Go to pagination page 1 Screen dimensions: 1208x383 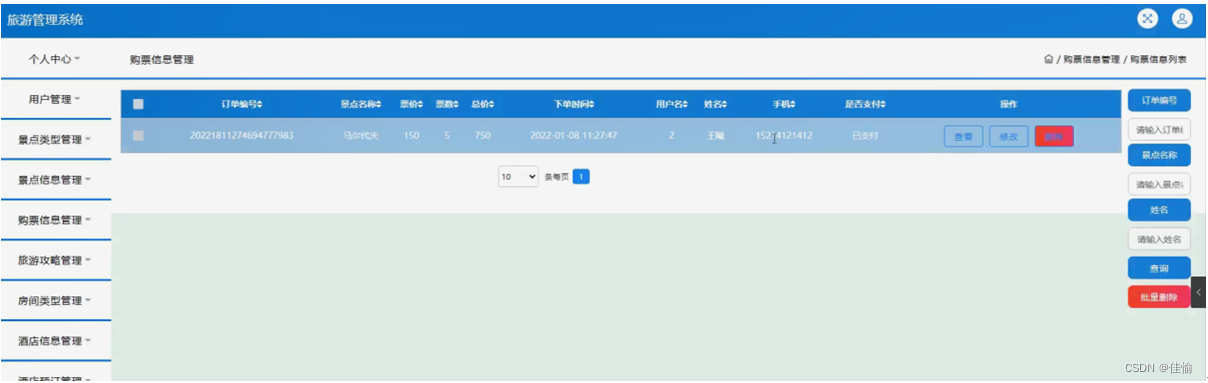pos(581,176)
